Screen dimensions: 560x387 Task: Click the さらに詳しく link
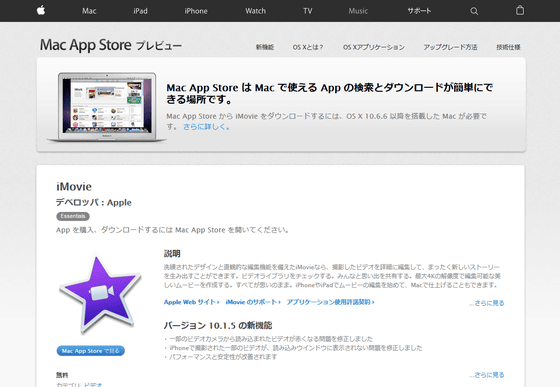point(206,127)
